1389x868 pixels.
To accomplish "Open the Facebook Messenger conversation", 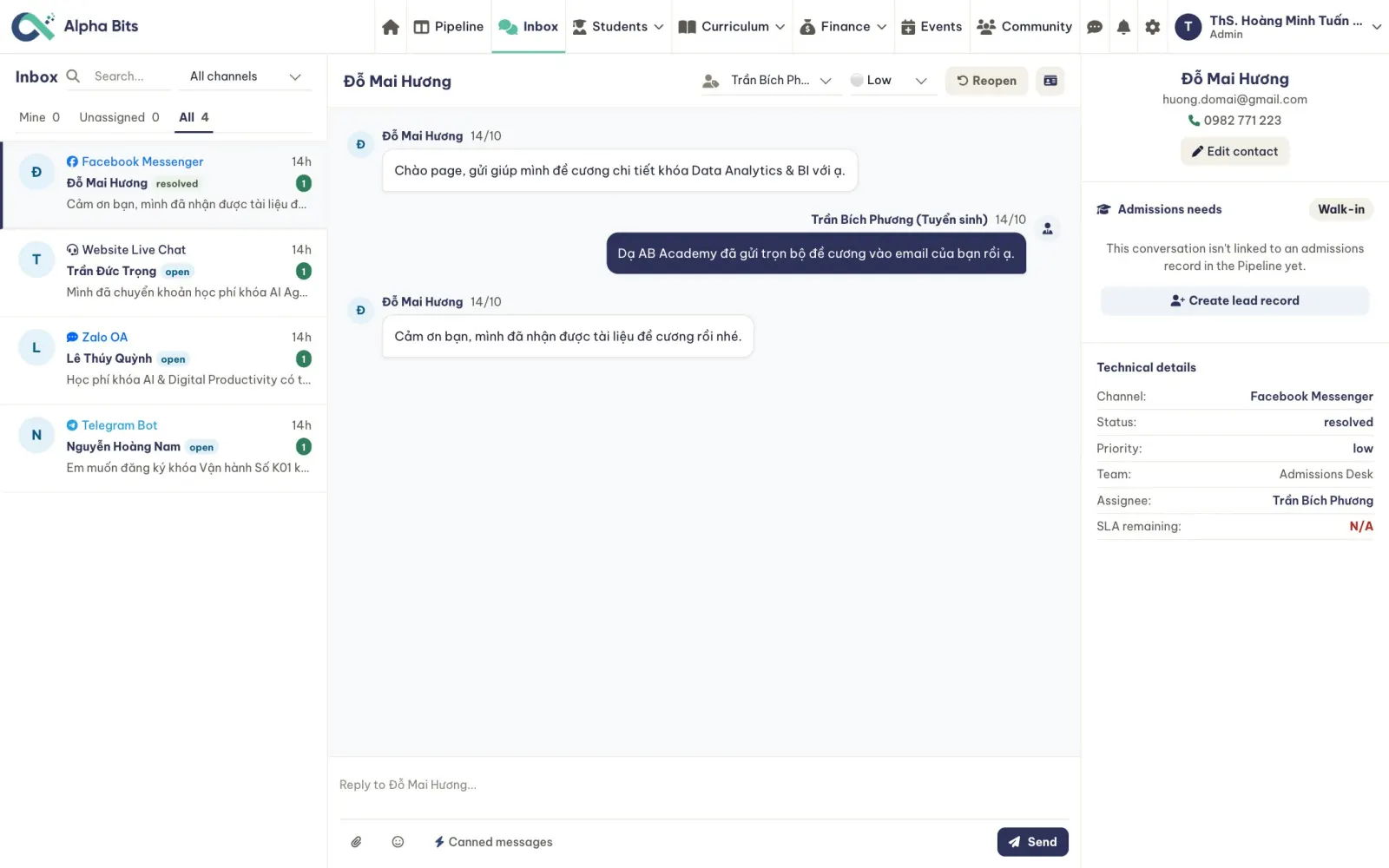I will pos(164,185).
